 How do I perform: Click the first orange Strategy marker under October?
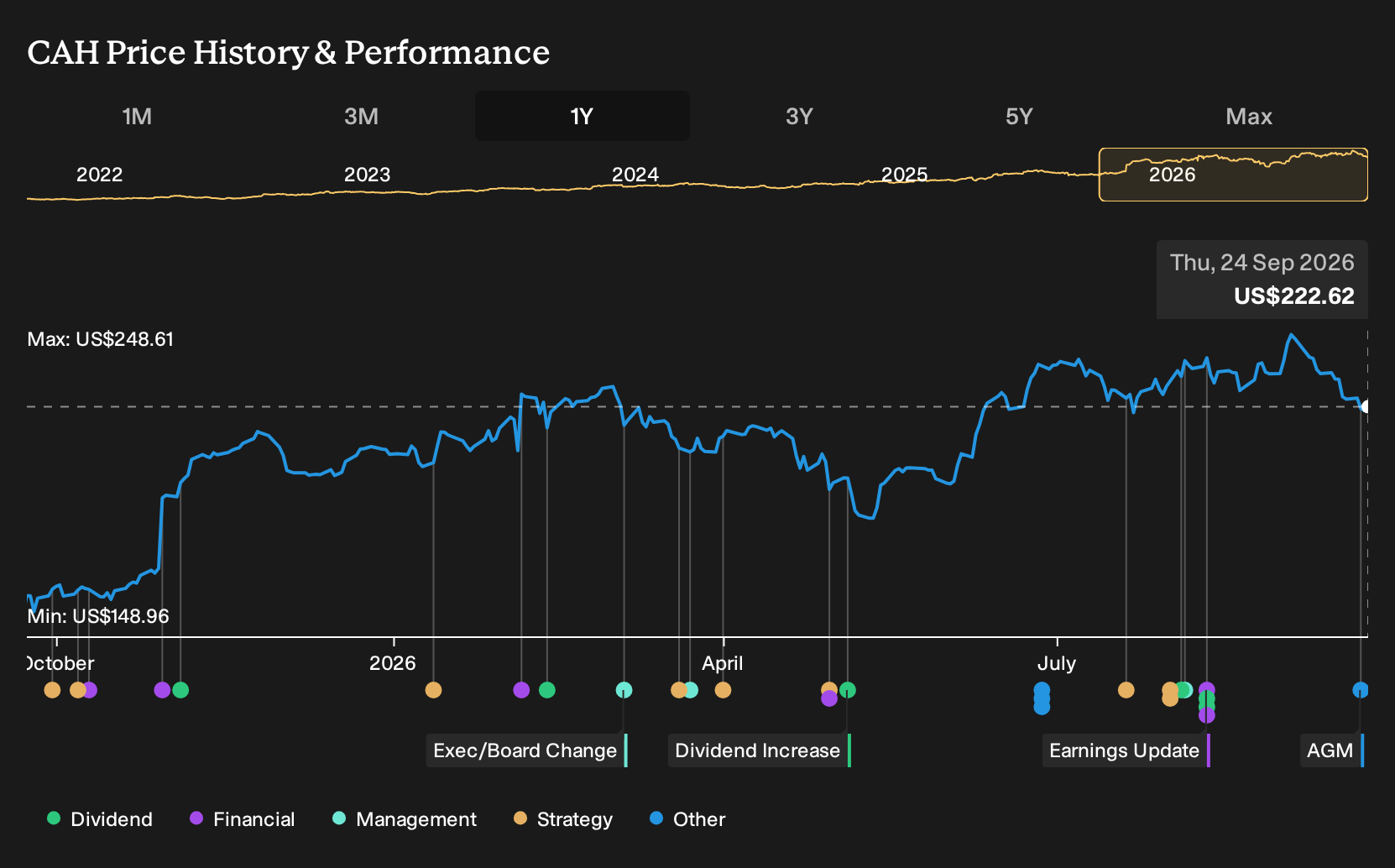pyautogui.click(x=52, y=690)
